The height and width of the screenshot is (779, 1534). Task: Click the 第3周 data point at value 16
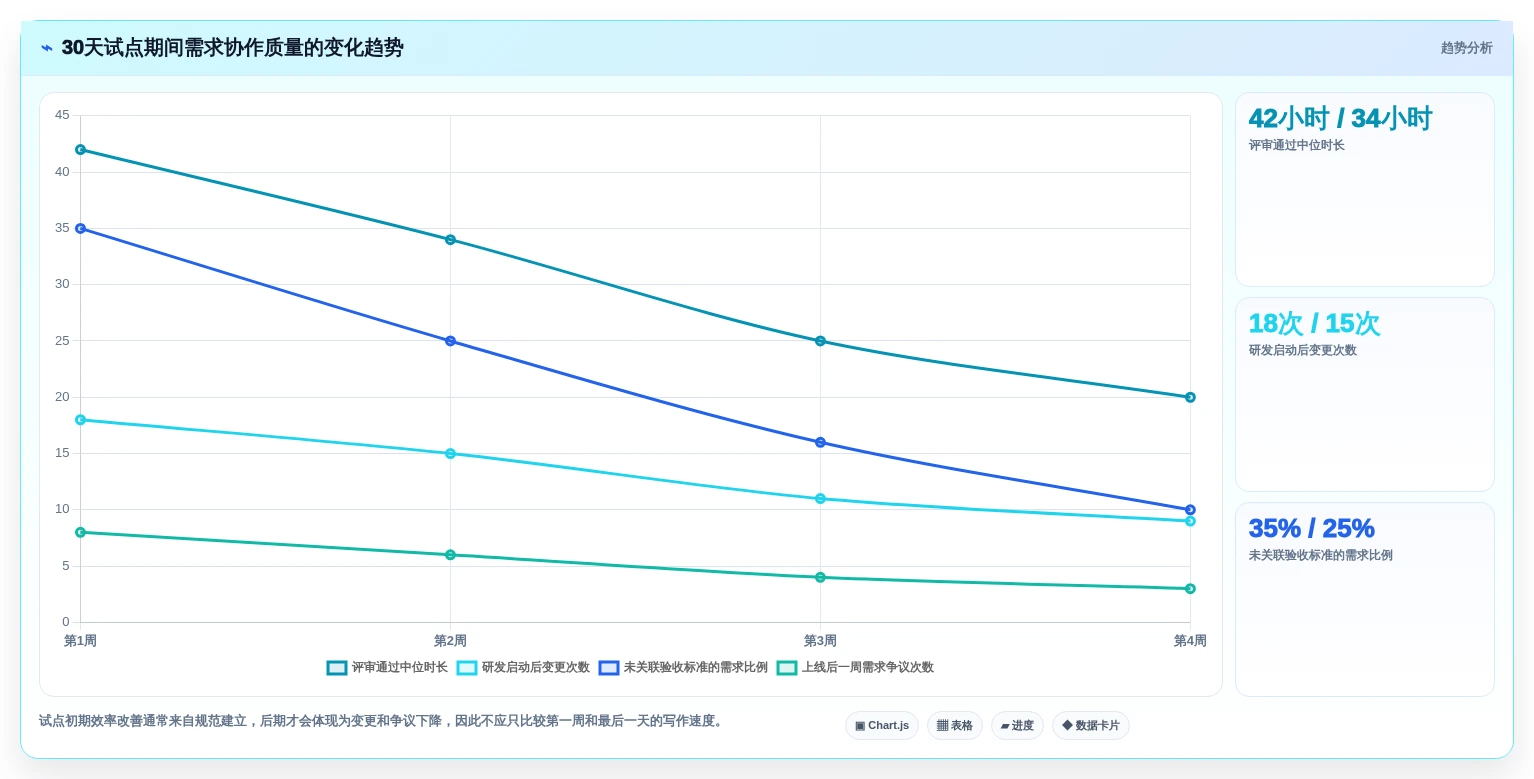pyautogui.click(x=820, y=443)
